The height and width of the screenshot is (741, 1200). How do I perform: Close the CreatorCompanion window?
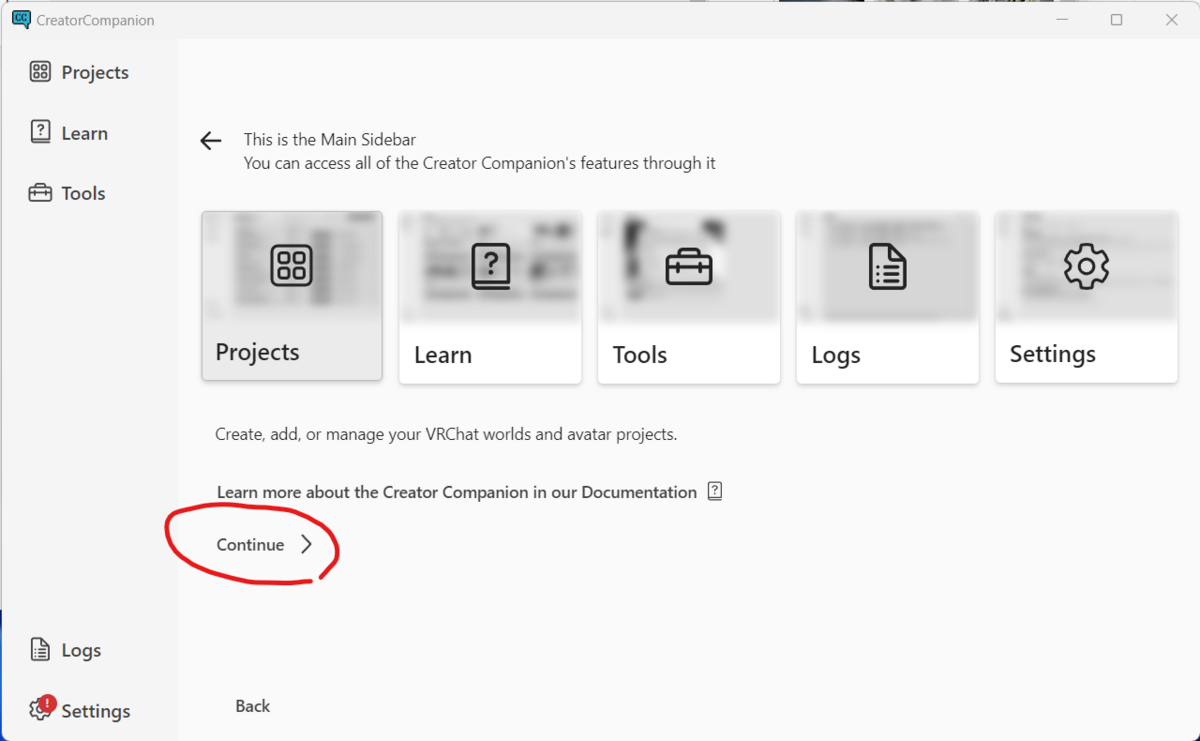(x=1172, y=20)
